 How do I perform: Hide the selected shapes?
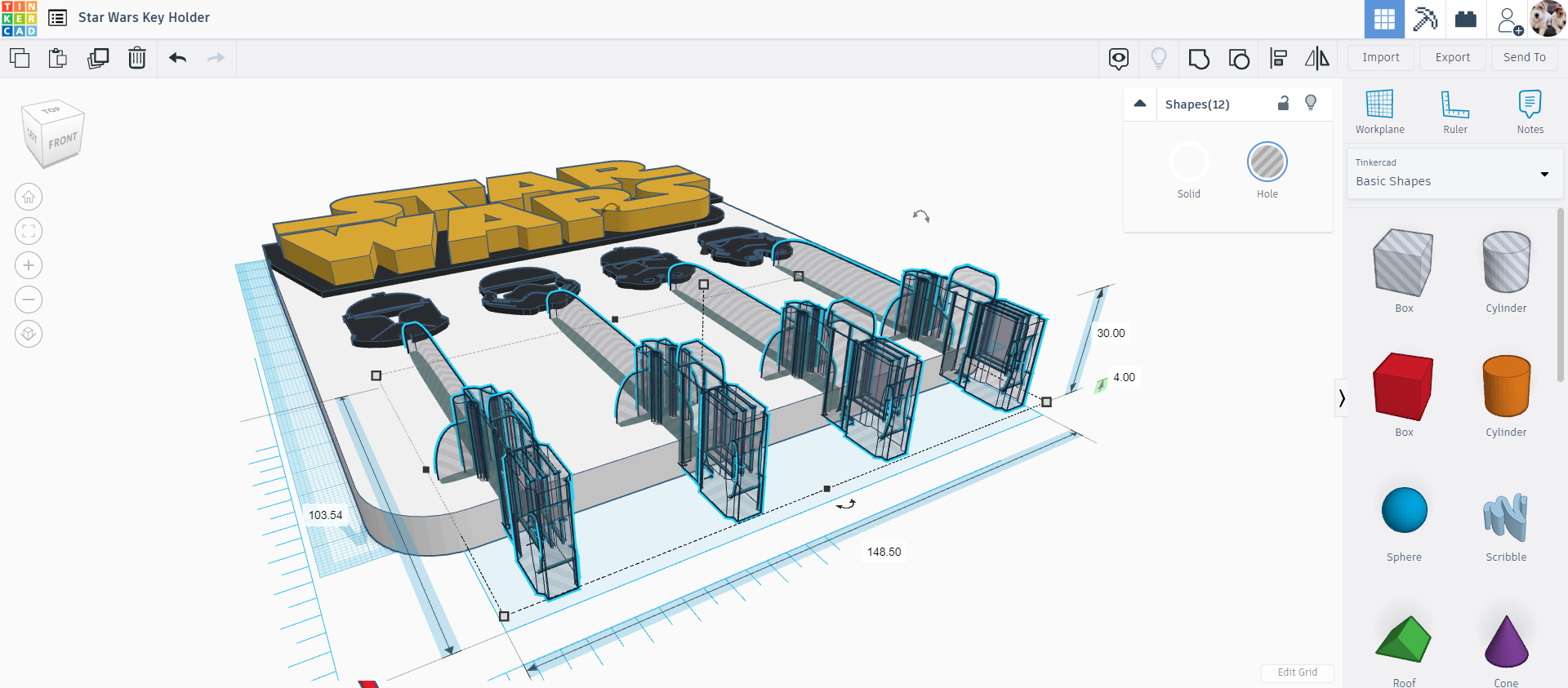click(x=1311, y=103)
